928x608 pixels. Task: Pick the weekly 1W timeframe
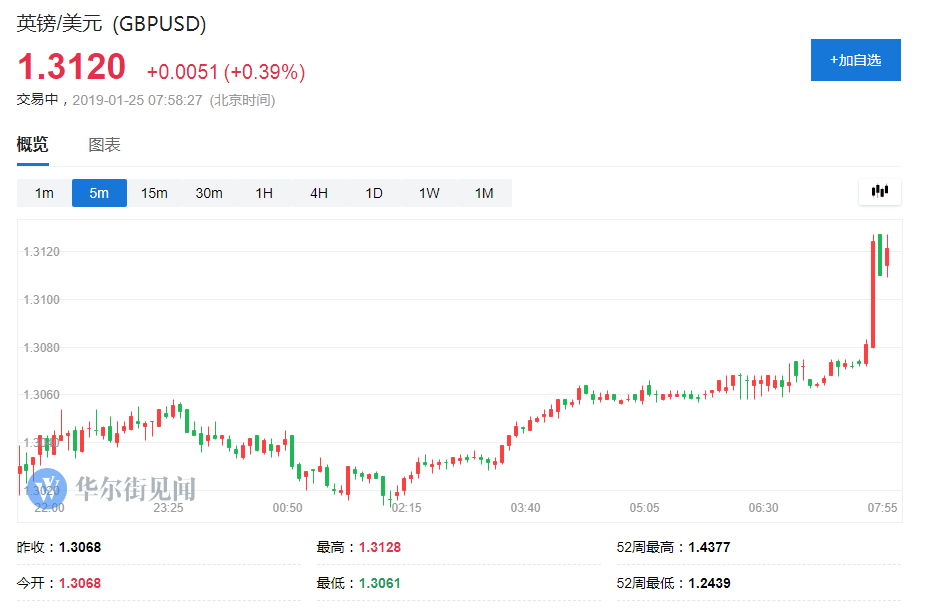click(429, 193)
